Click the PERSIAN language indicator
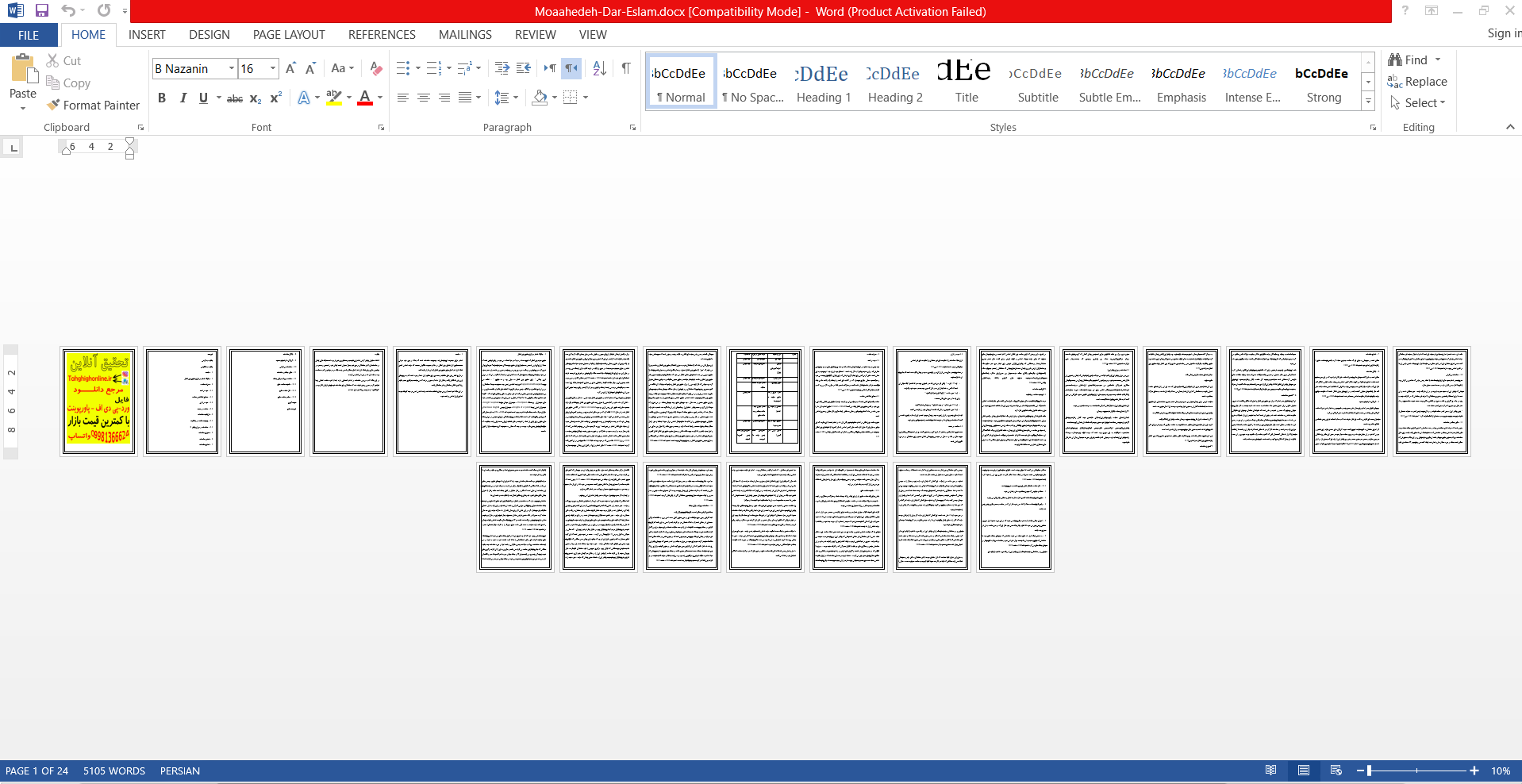Viewport: 1522px width, 784px height. point(180,771)
